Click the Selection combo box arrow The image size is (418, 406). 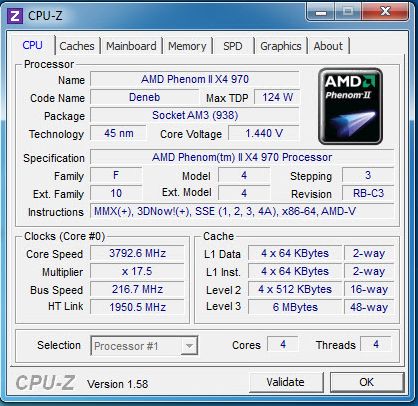pos(189,346)
